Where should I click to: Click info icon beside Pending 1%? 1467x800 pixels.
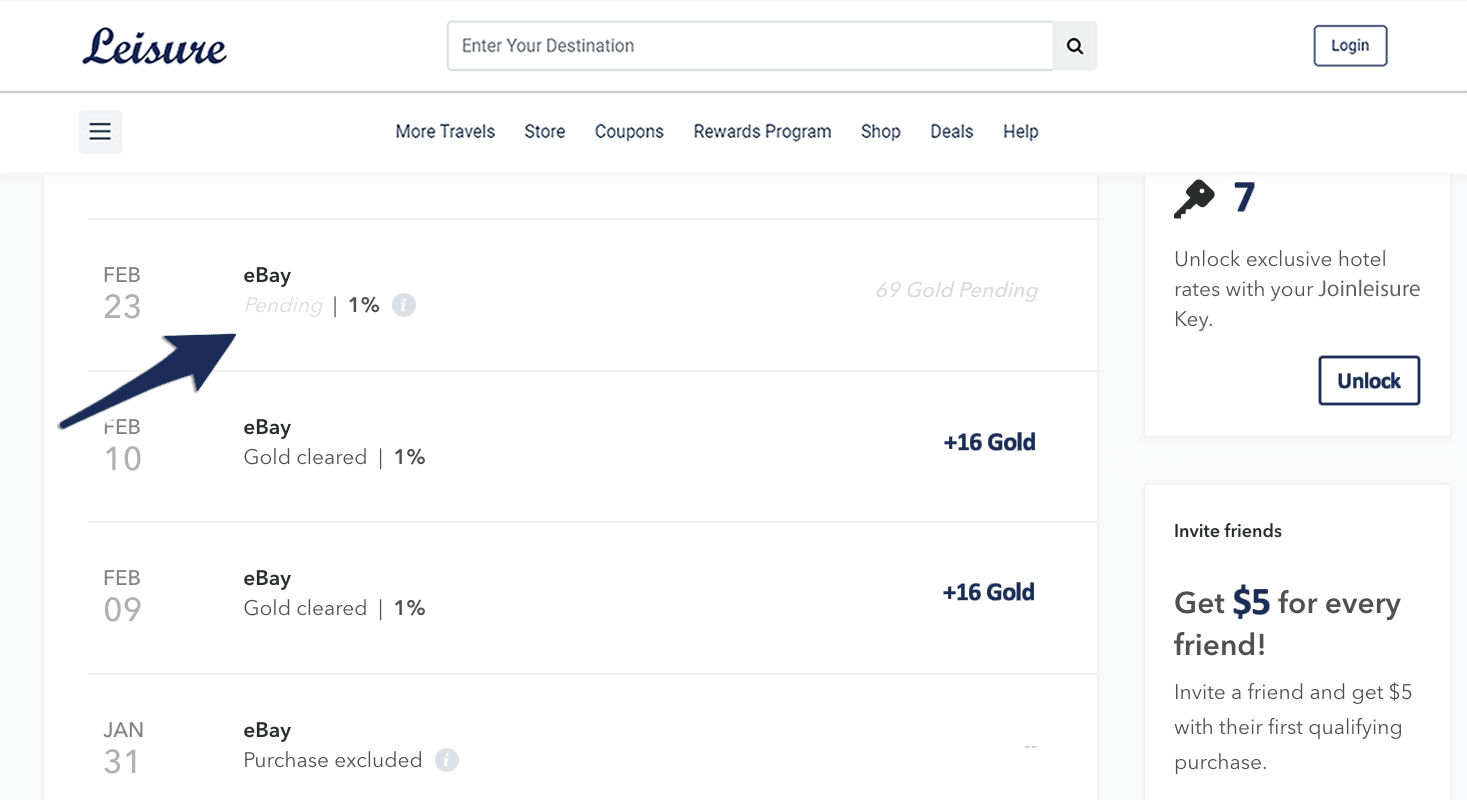click(x=404, y=305)
